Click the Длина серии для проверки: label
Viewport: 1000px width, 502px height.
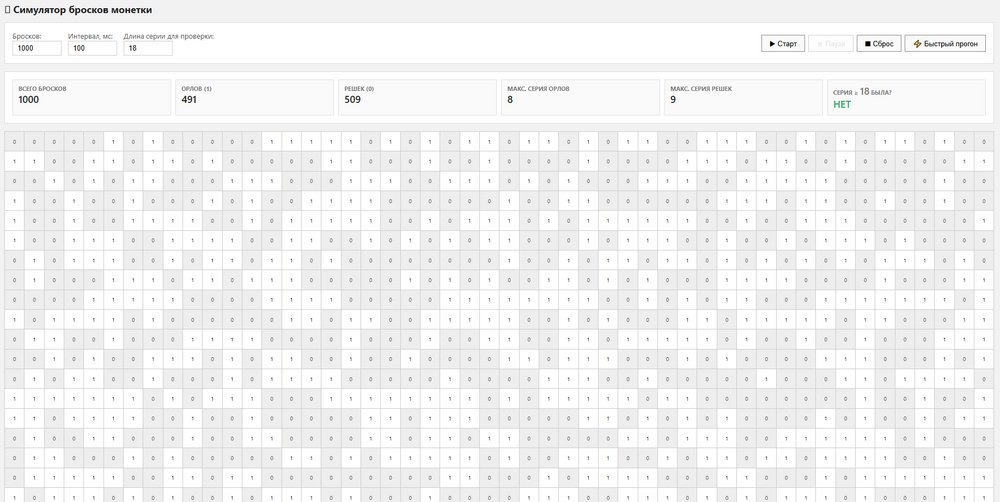(x=168, y=36)
